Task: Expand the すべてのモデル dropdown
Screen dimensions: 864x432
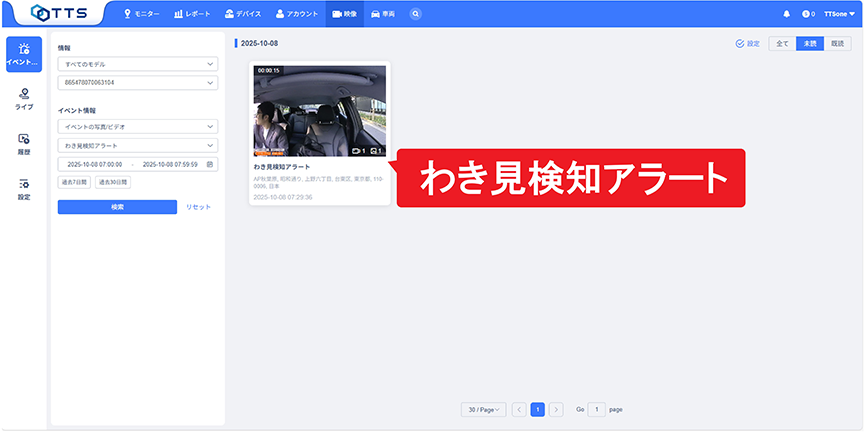Action: pyautogui.click(x=137, y=64)
